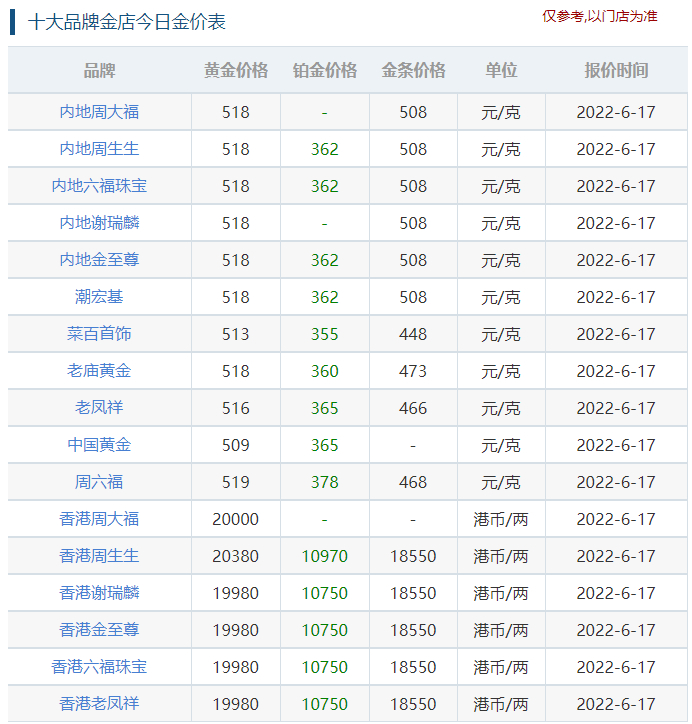692x724 pixels.
Task: Click the 金条价格 column header
Action: click(x=413, y=71)
